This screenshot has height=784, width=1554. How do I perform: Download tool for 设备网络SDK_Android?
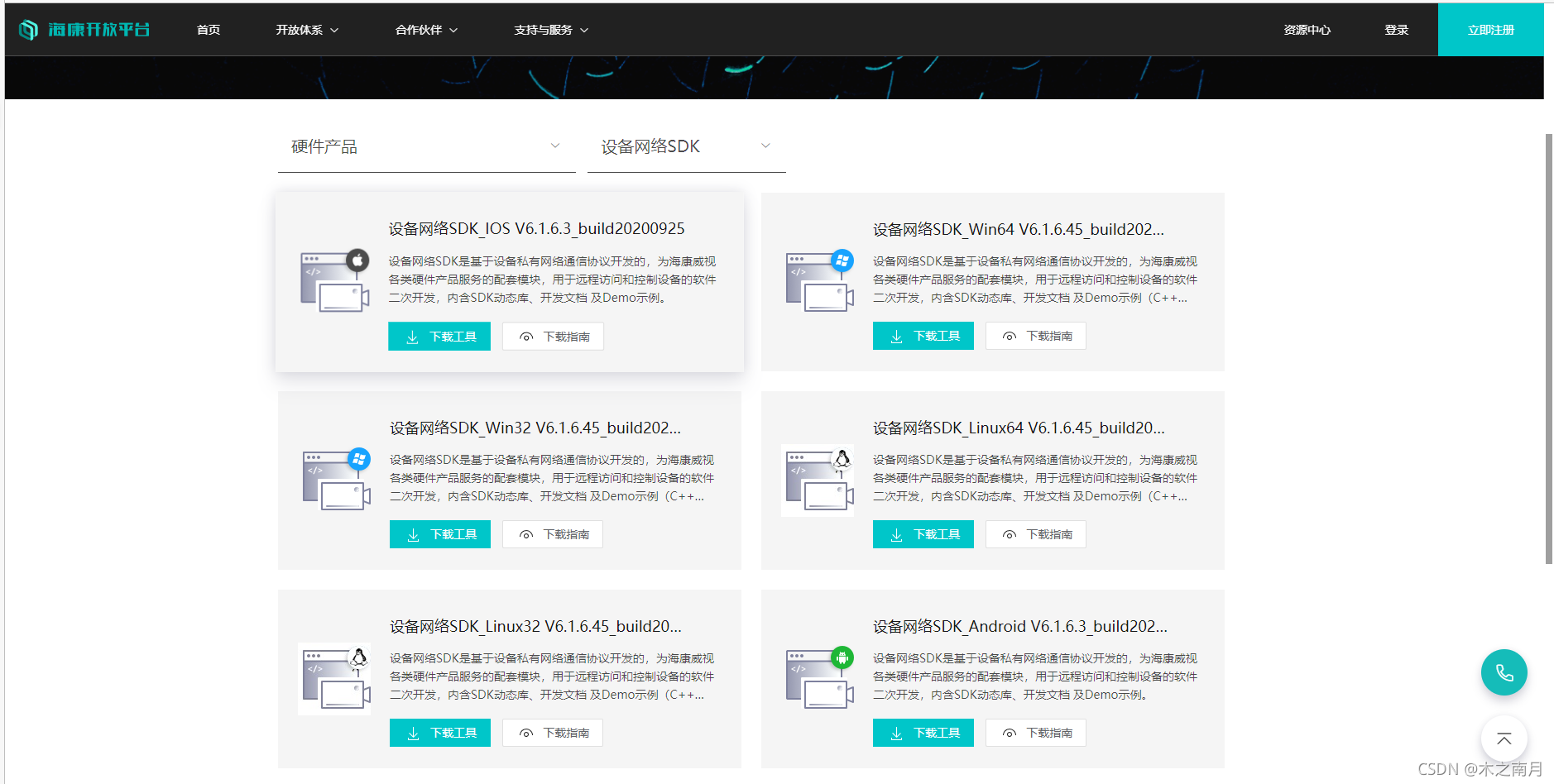click(923, 733)
